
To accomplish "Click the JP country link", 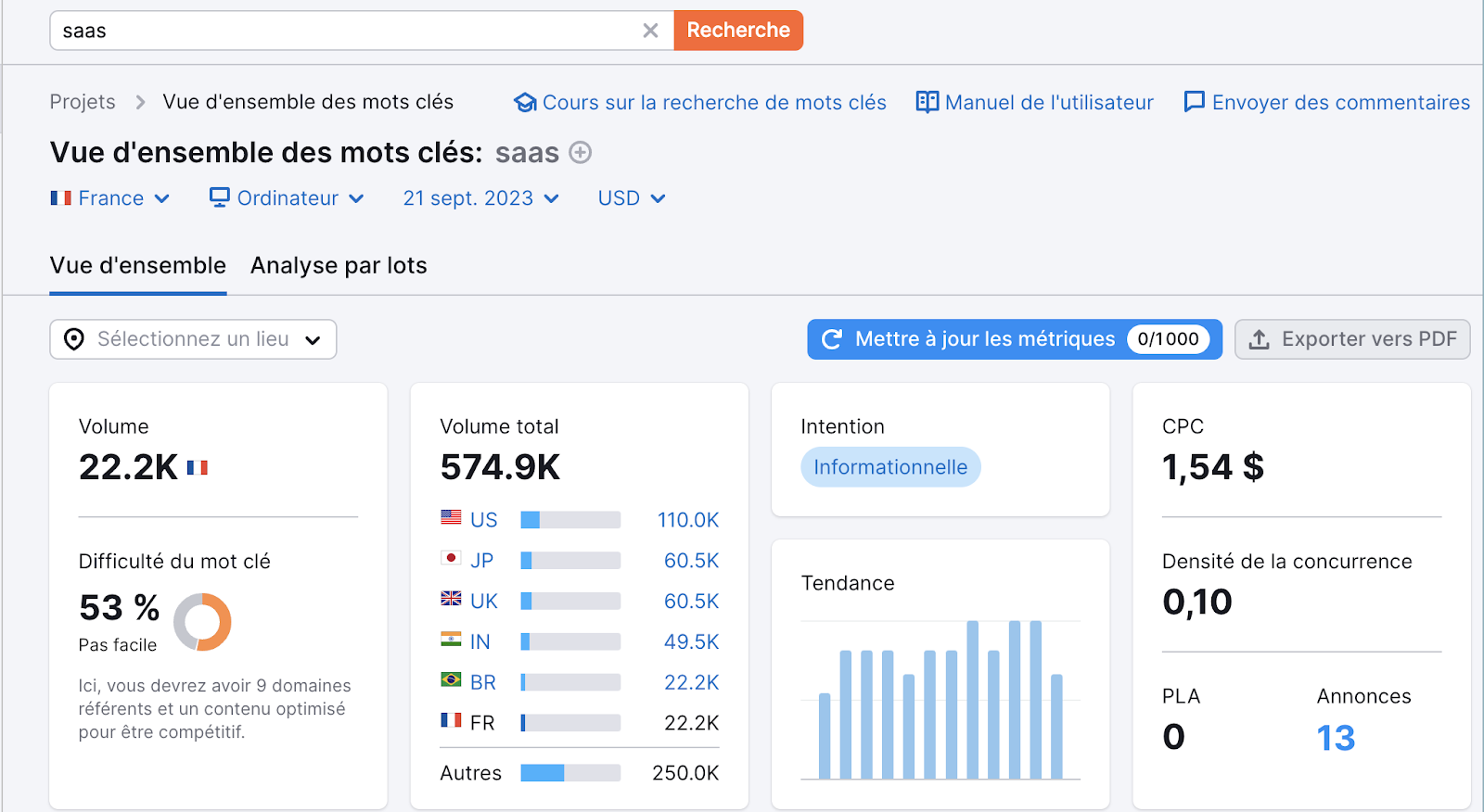I will 481,561.
